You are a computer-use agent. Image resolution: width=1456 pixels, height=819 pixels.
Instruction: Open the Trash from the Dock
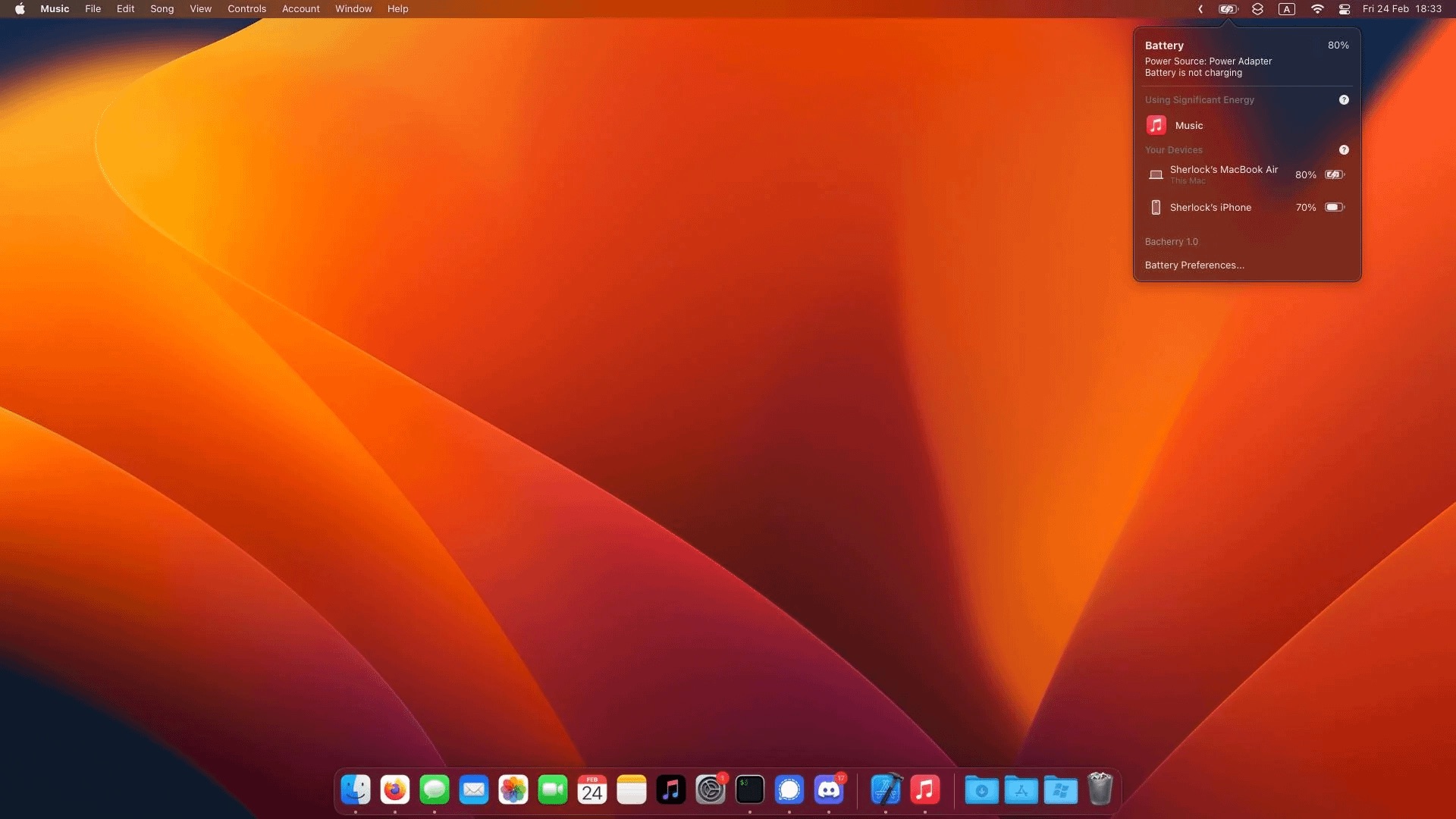tap(1100, 789)
